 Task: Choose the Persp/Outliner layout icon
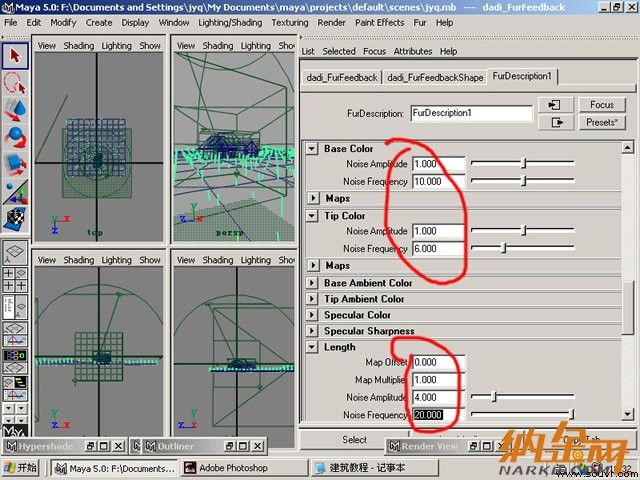click(15, 307)
